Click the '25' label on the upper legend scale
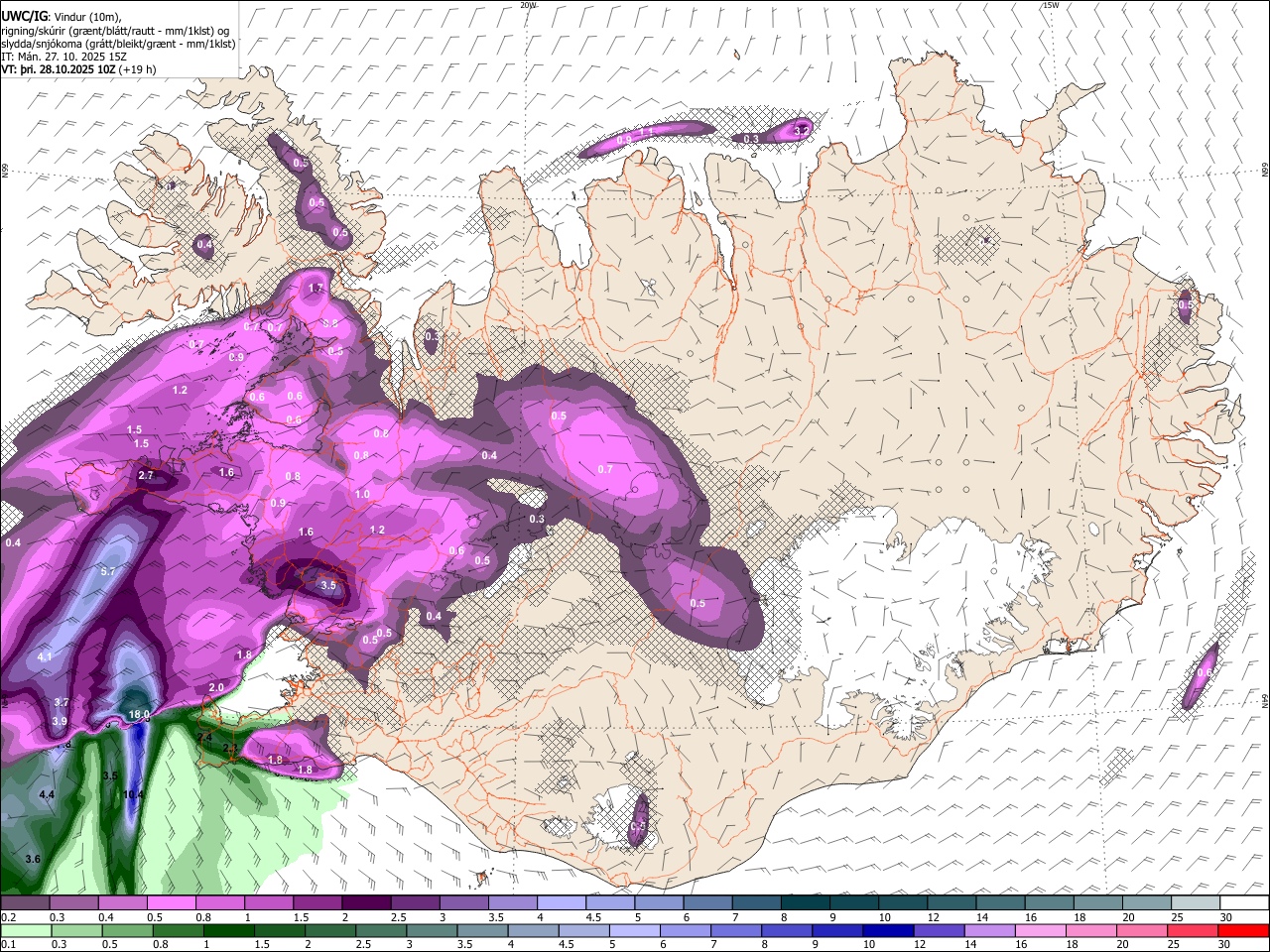The image size is (1270, 952). pos(1177,918)
